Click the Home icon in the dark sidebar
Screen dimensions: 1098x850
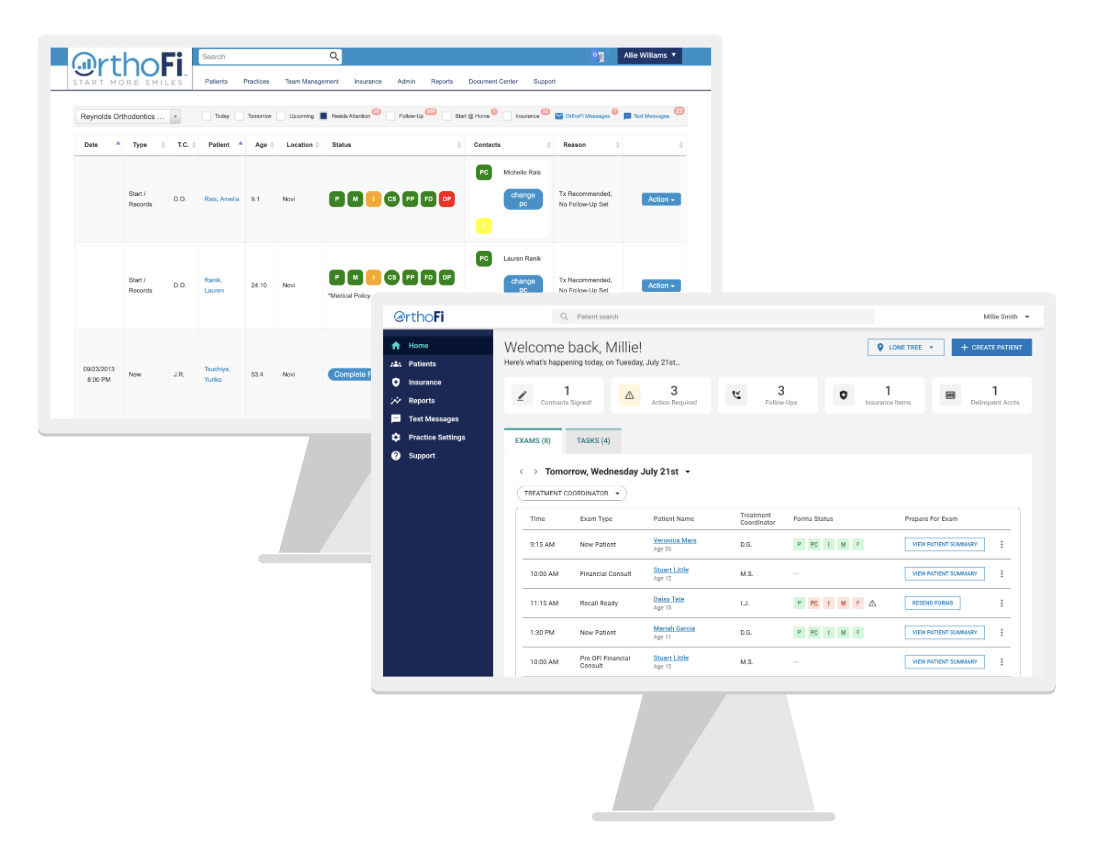pyautogui.click(x=396, y=345)
